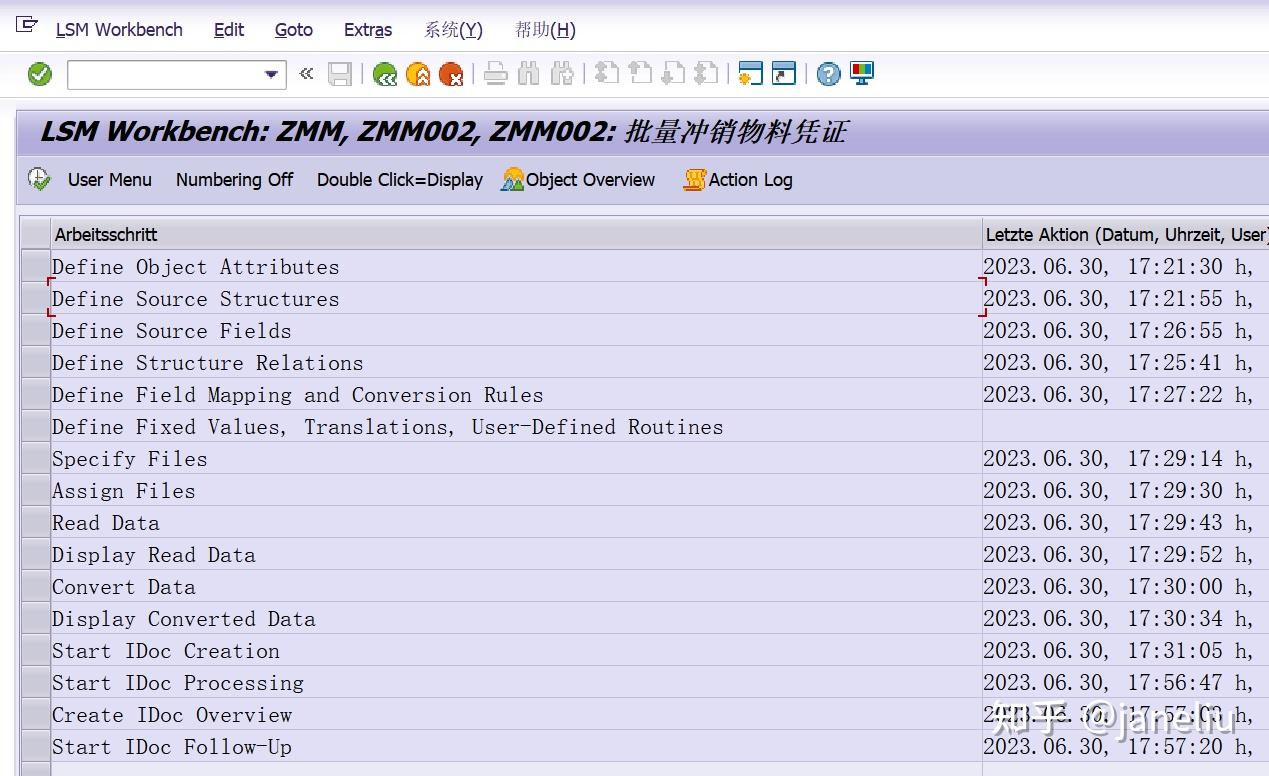Click the green Back arrow icon

point(384,74)
